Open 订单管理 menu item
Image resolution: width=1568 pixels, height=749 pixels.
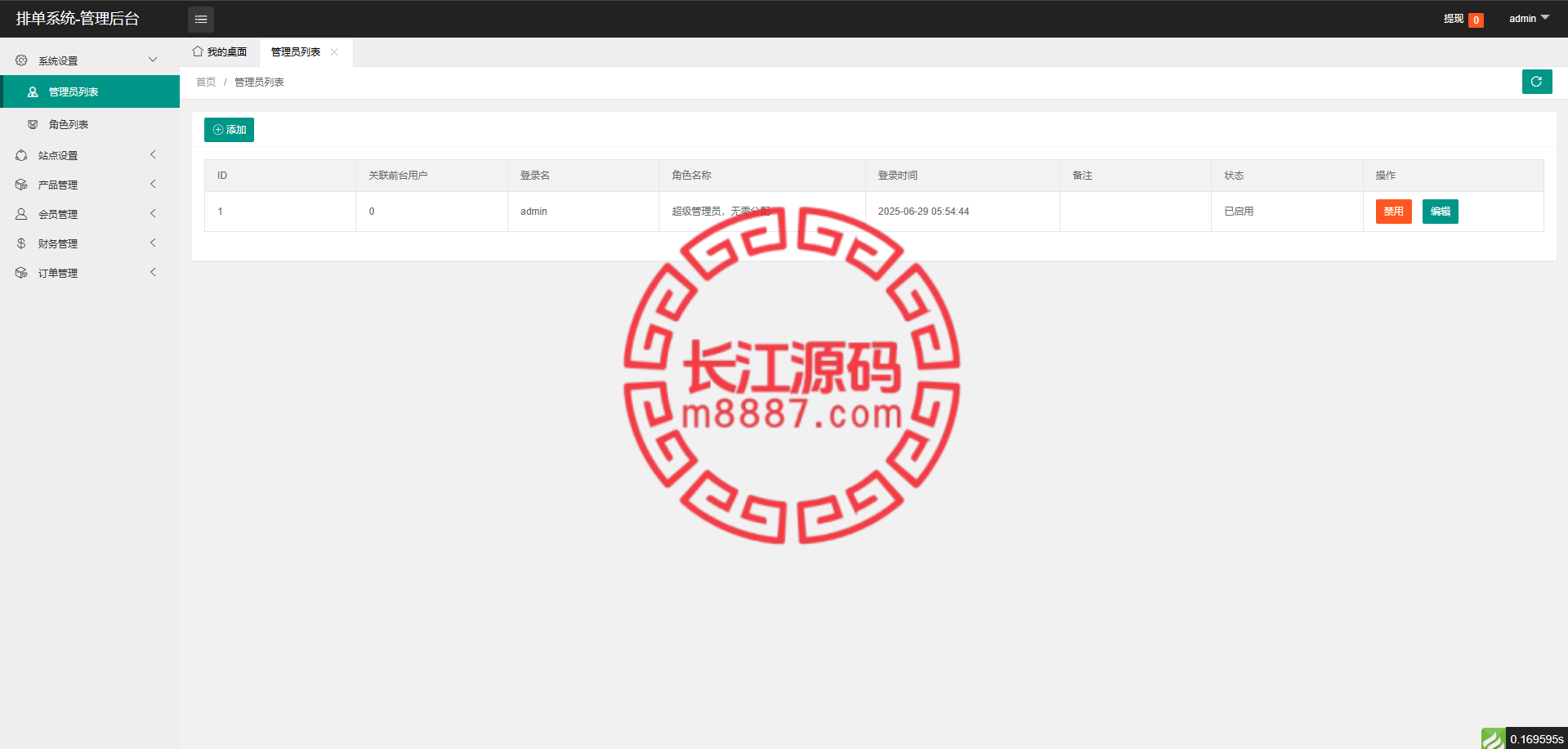point(90,273)
